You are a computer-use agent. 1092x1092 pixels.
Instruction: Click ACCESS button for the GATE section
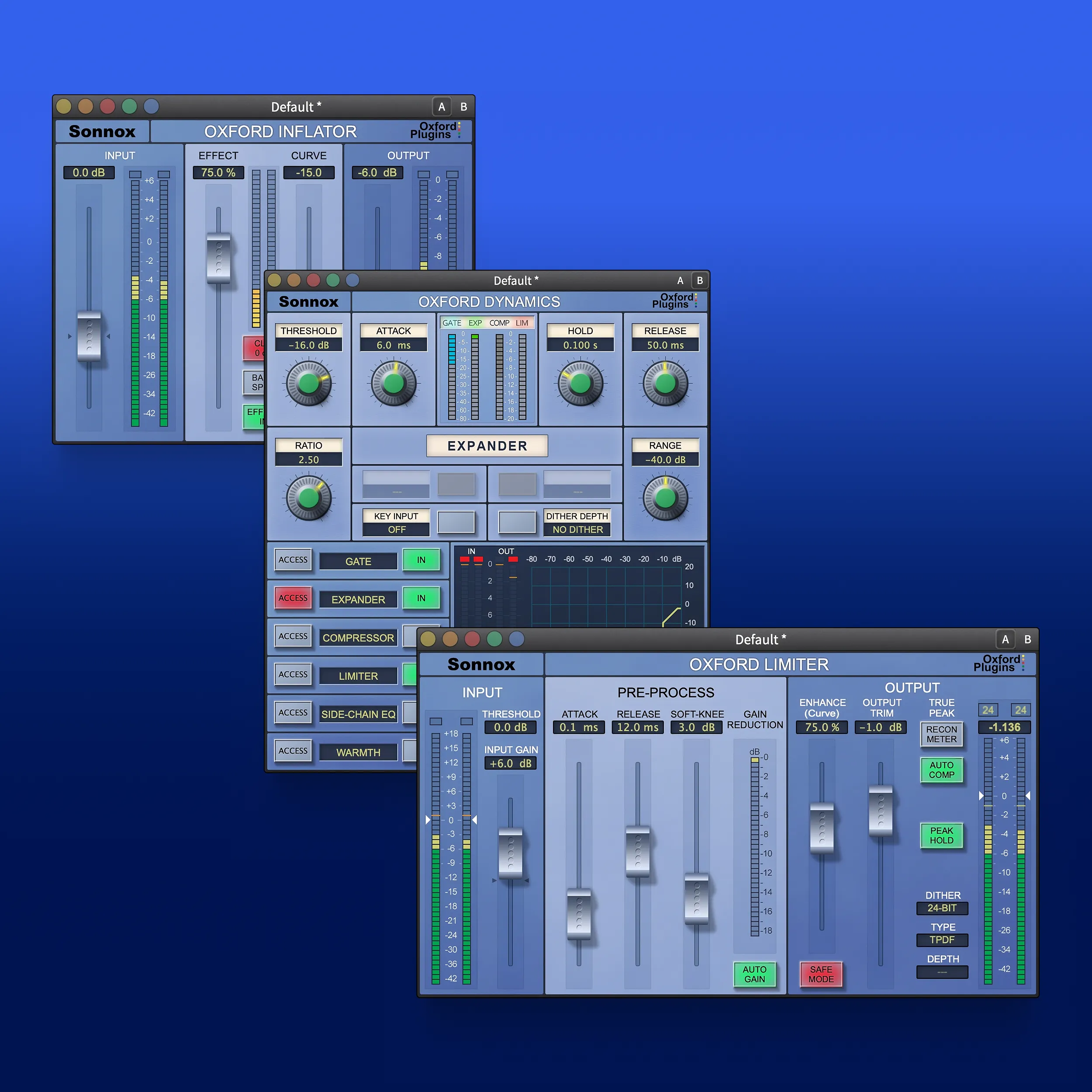coord(294,560)
